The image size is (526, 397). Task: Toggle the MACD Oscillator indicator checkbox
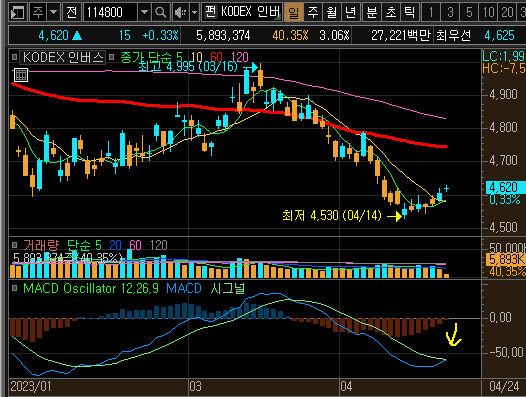coord(14,288)
